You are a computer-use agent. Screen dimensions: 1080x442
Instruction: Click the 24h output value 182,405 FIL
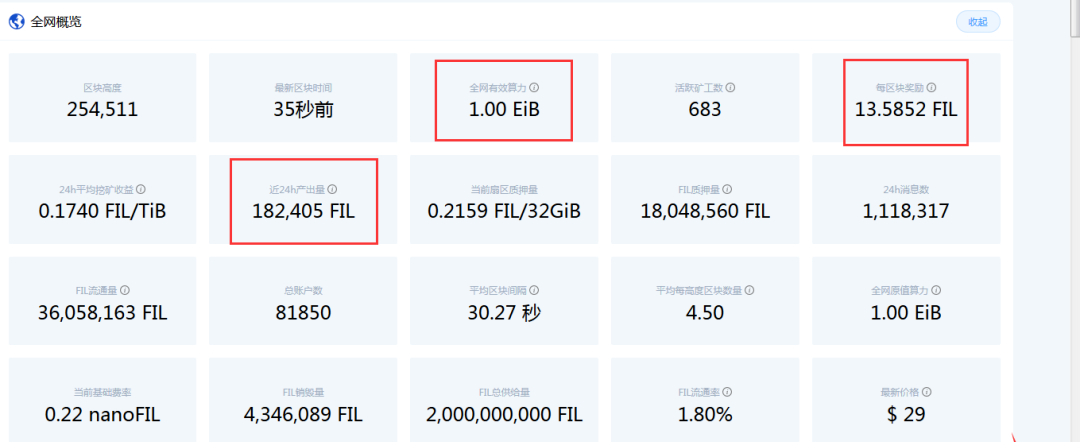303,211
